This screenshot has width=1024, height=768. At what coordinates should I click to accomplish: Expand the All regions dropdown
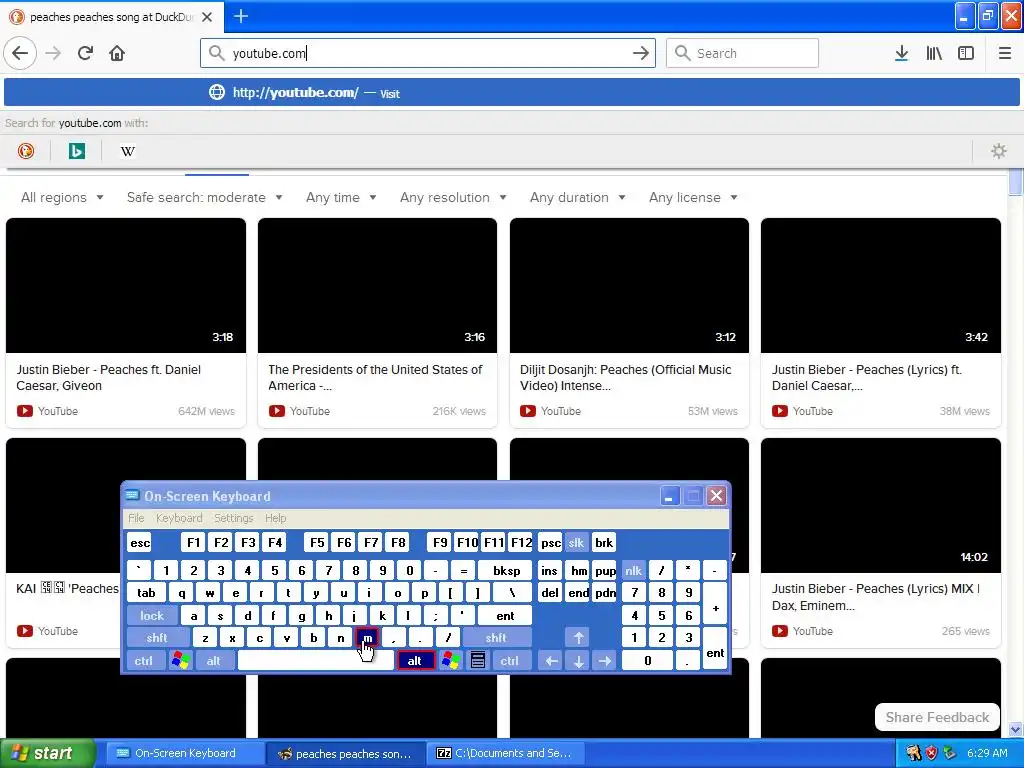[62, 197]
